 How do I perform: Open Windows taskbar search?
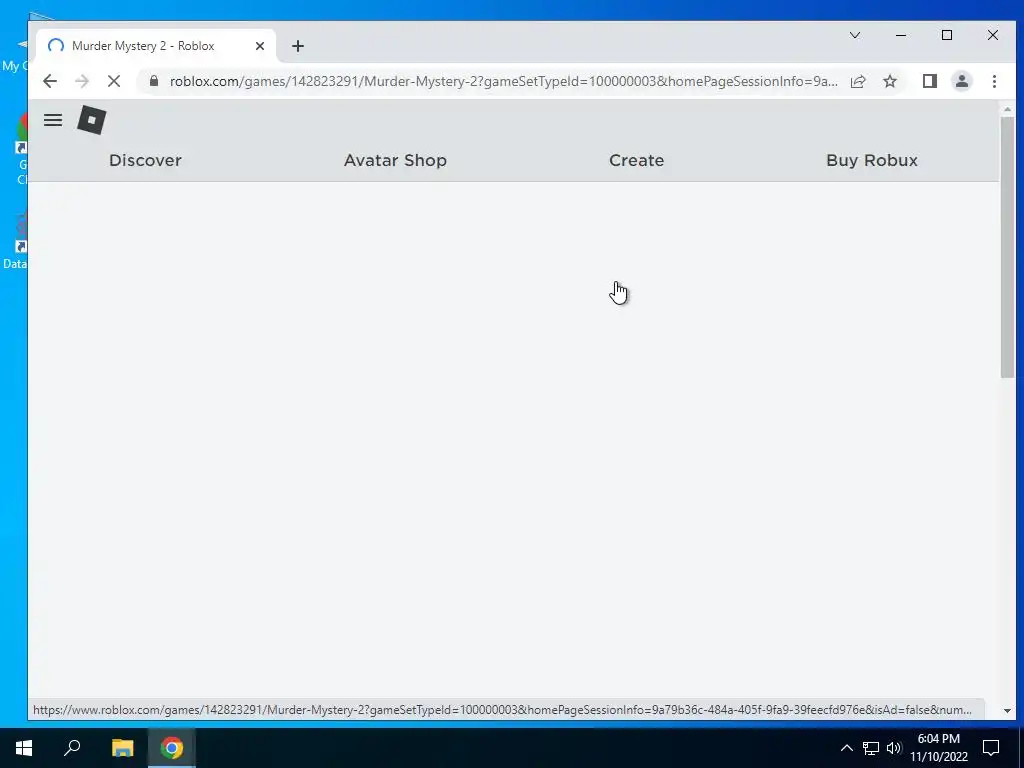[x=72, y=748]
